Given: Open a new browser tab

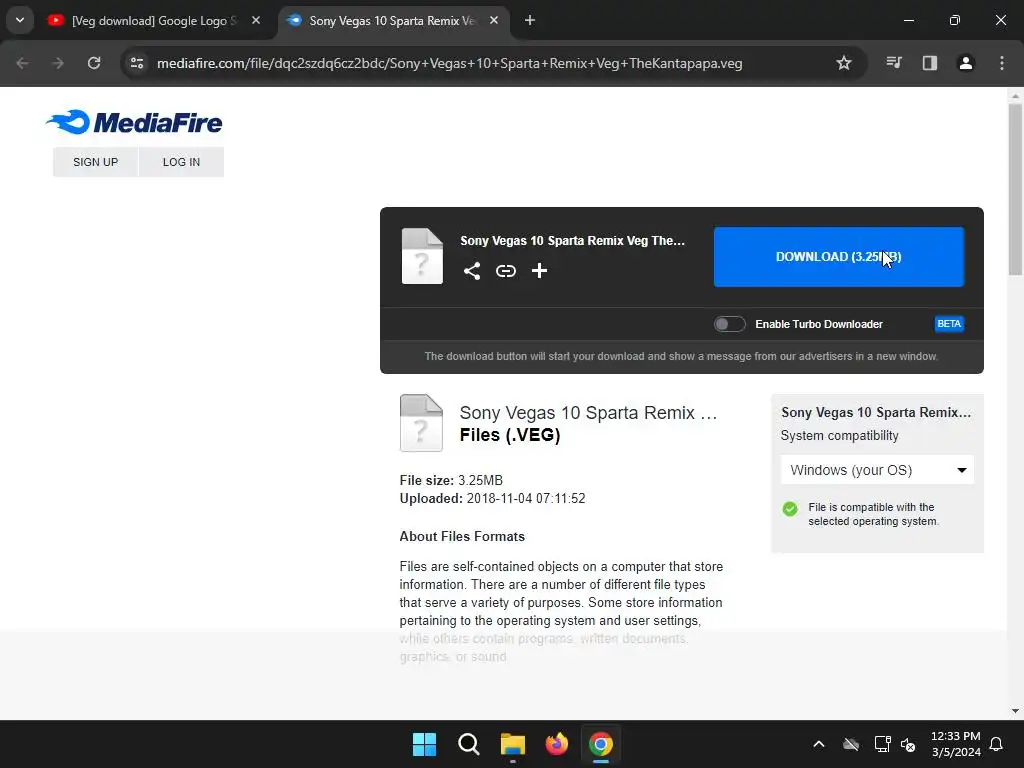Looking at the screenshot, I should coord(530,21).
